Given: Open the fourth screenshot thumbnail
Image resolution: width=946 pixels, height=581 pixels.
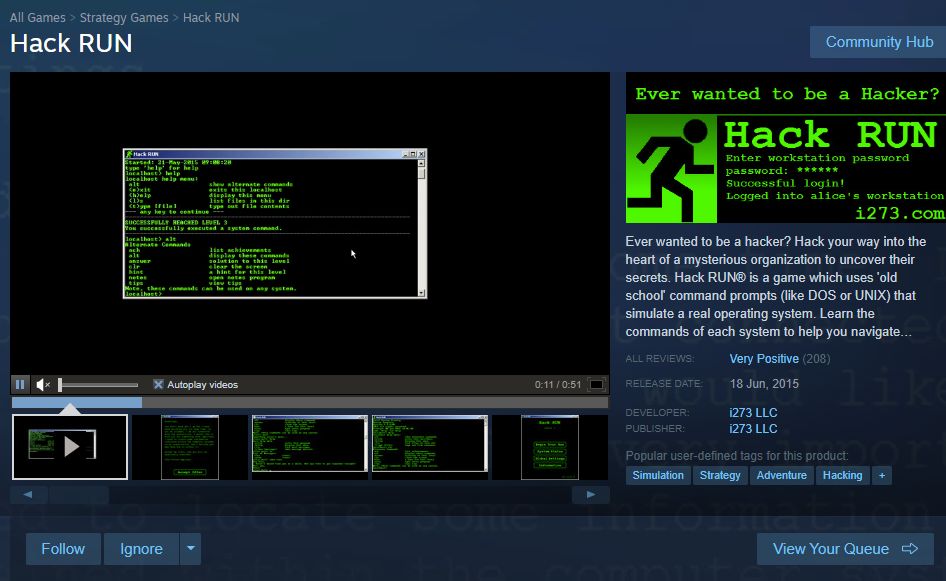Looking at the screenshot, I should (x=430, y=447).
